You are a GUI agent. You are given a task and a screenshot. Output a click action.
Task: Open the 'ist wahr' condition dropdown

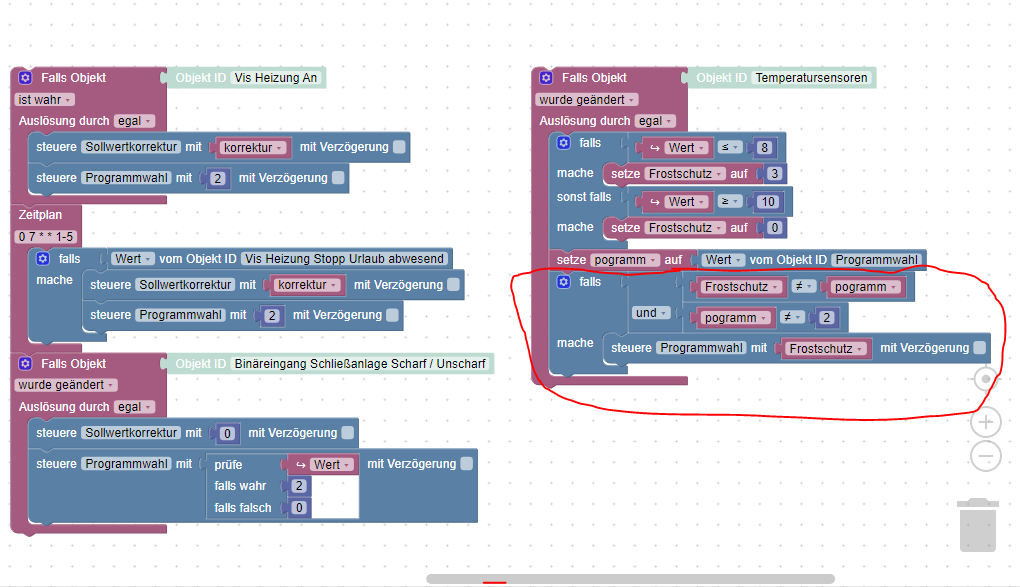tap(45, 100)
